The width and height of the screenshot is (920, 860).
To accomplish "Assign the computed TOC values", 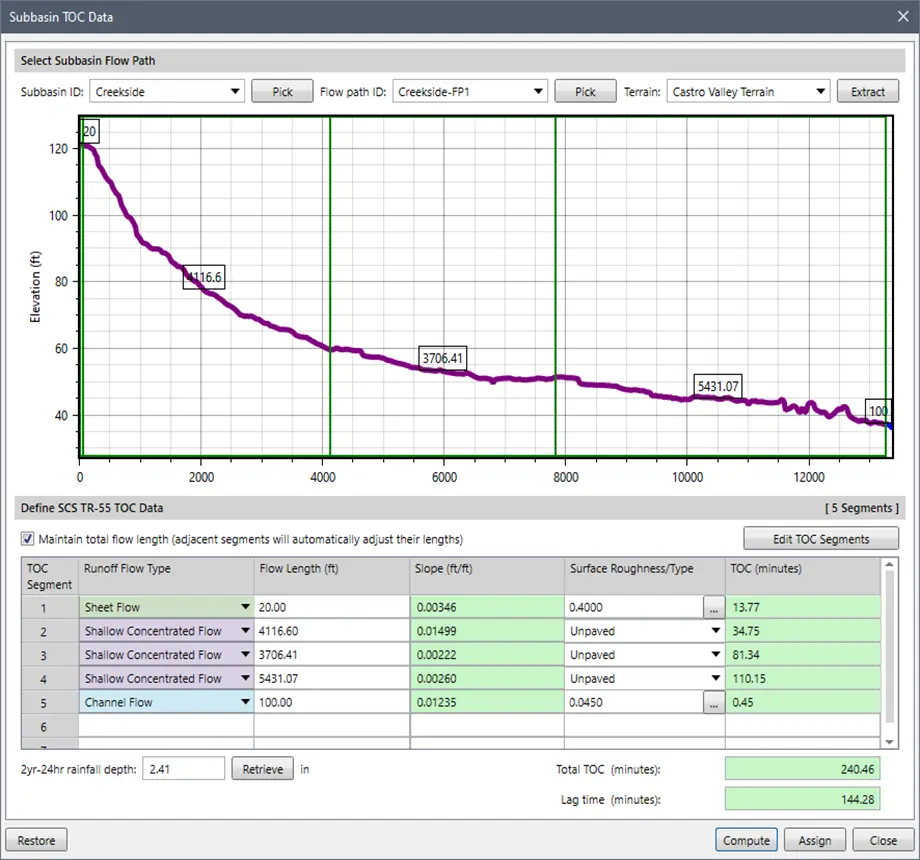I will click(814, 840).
